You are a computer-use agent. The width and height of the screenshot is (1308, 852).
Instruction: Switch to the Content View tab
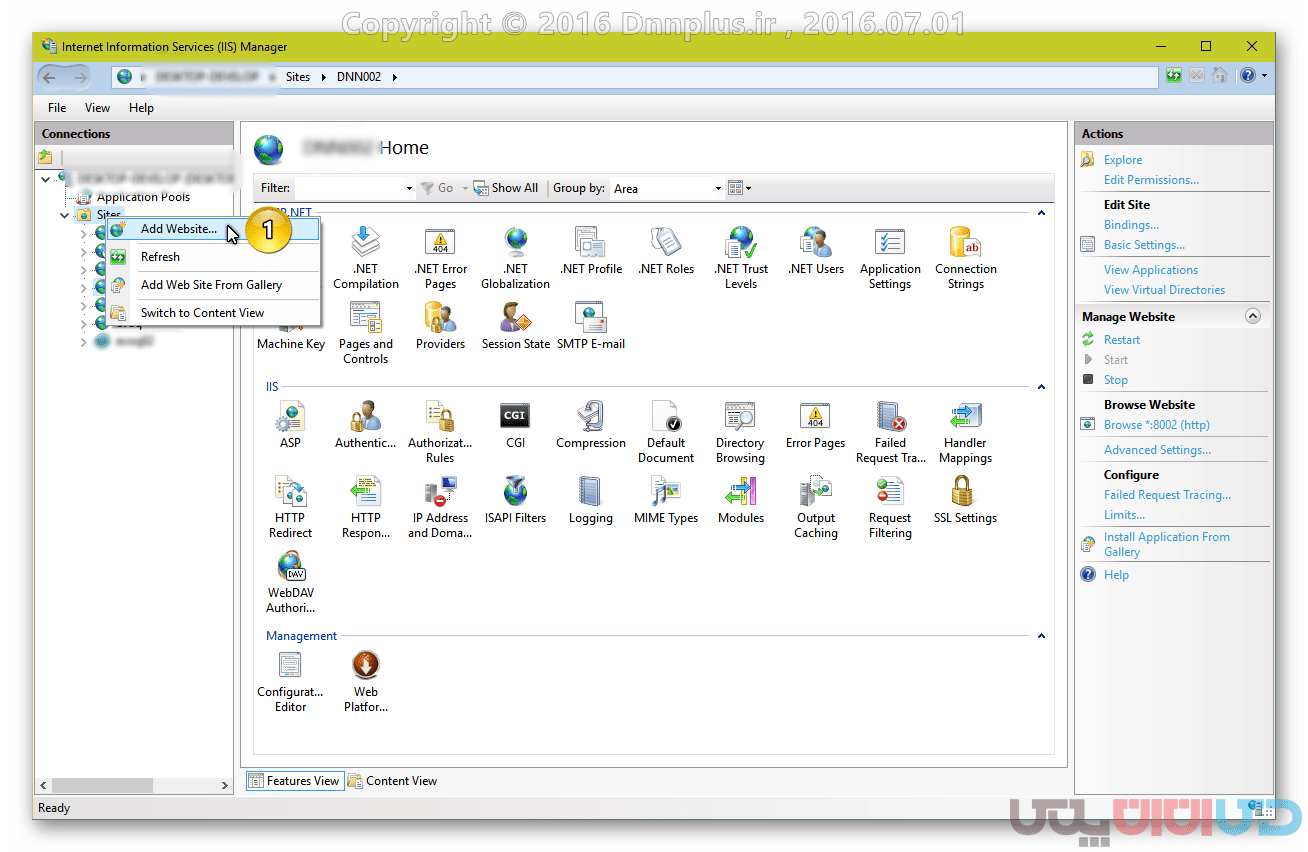pos(393,781)
